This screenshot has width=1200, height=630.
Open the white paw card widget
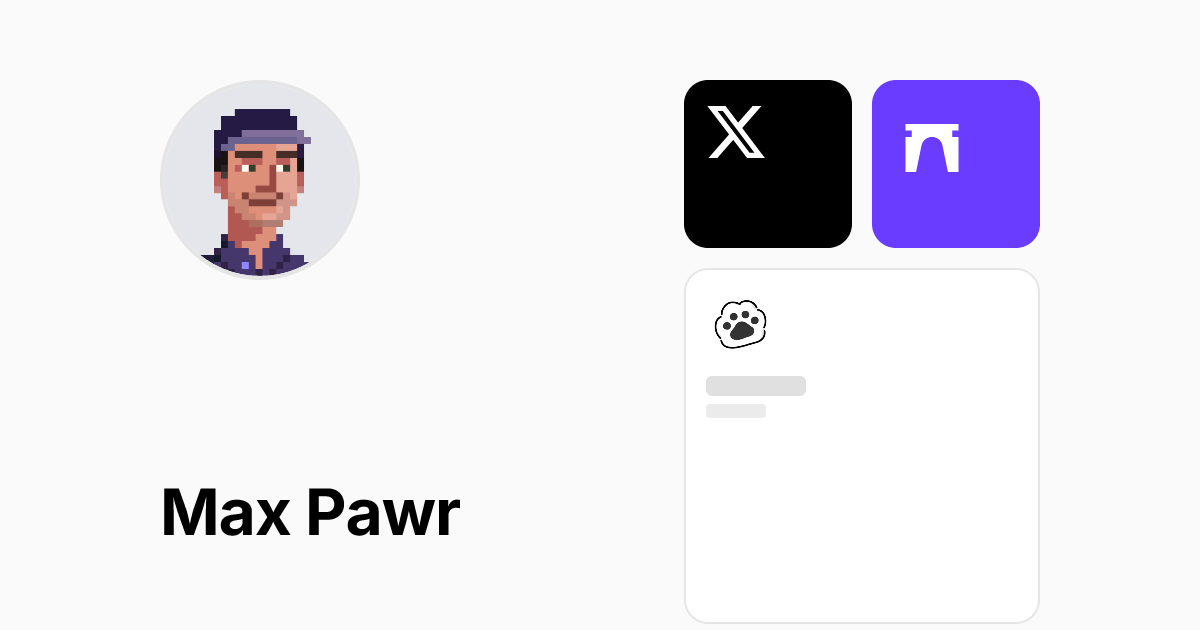pos(862,446)
